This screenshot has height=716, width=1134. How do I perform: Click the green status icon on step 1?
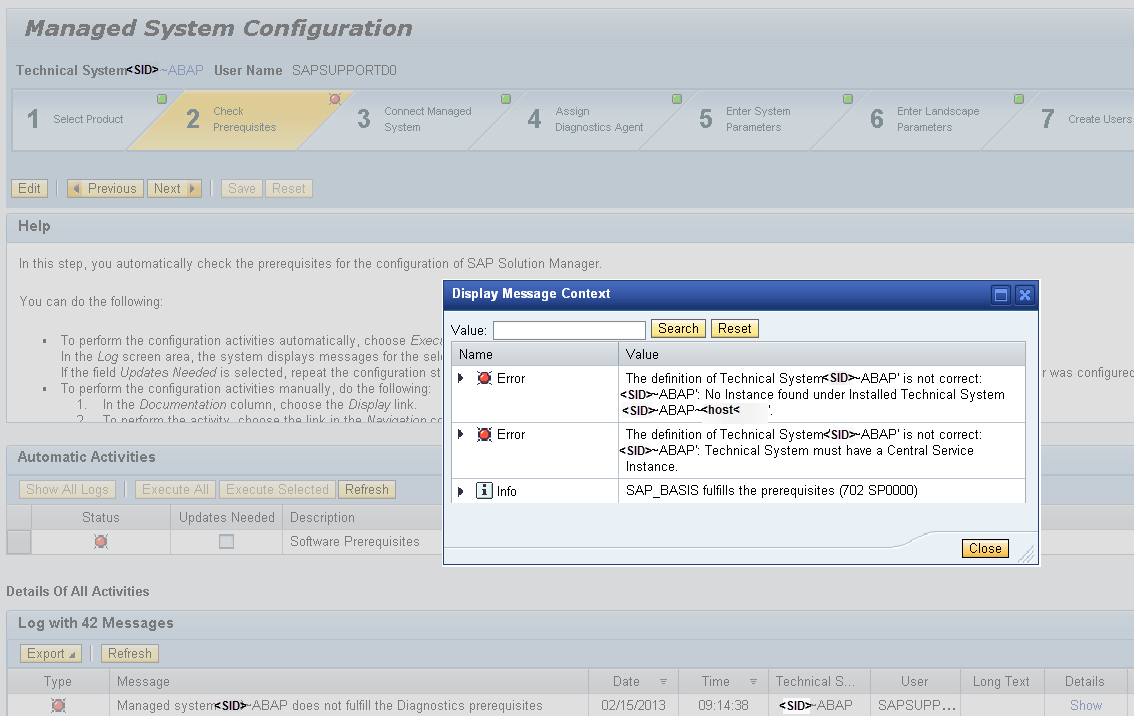pyautogui.click(x=162, y=99)
